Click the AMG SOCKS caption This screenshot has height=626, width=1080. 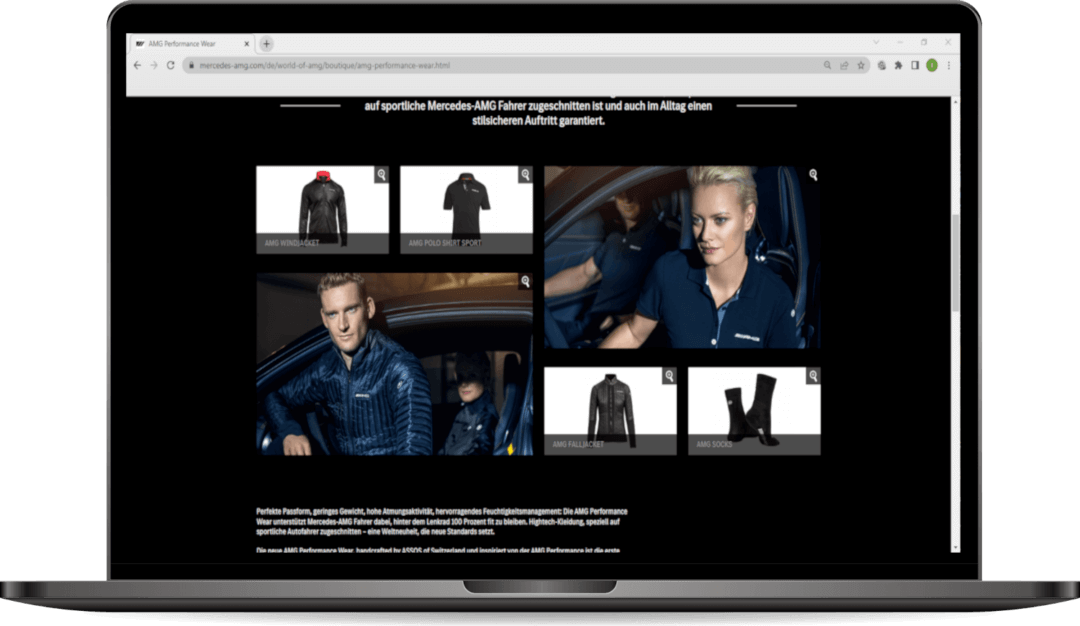(x=714, y=444)
